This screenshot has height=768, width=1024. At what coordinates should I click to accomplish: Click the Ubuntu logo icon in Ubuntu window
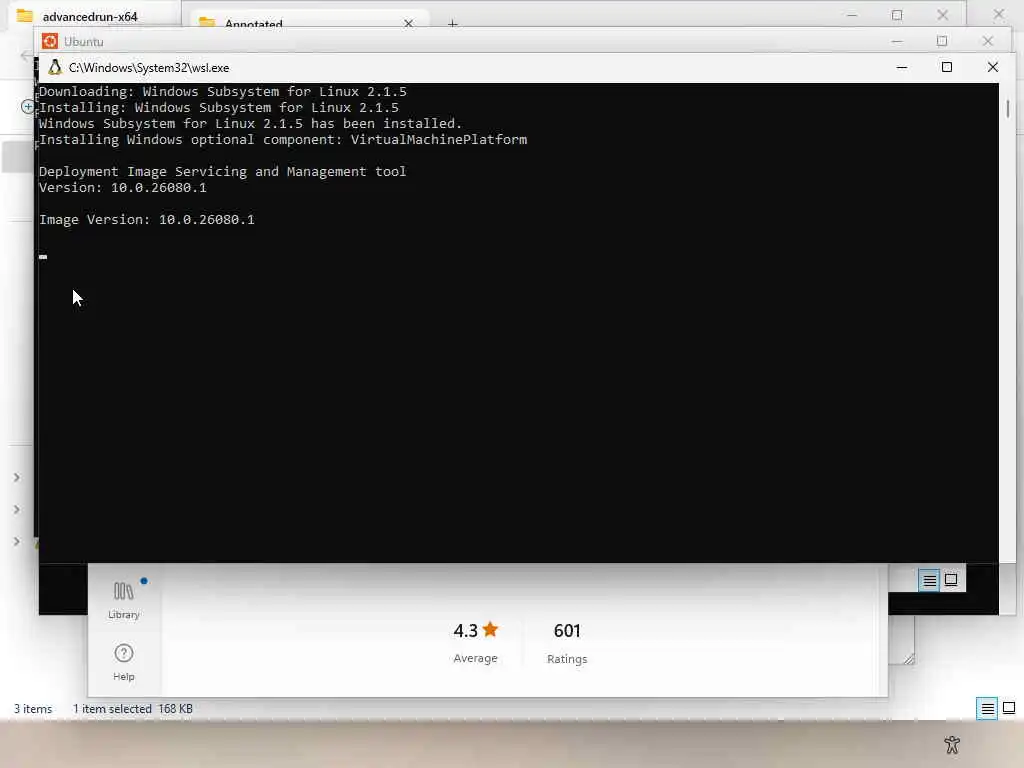pos(50,41)
